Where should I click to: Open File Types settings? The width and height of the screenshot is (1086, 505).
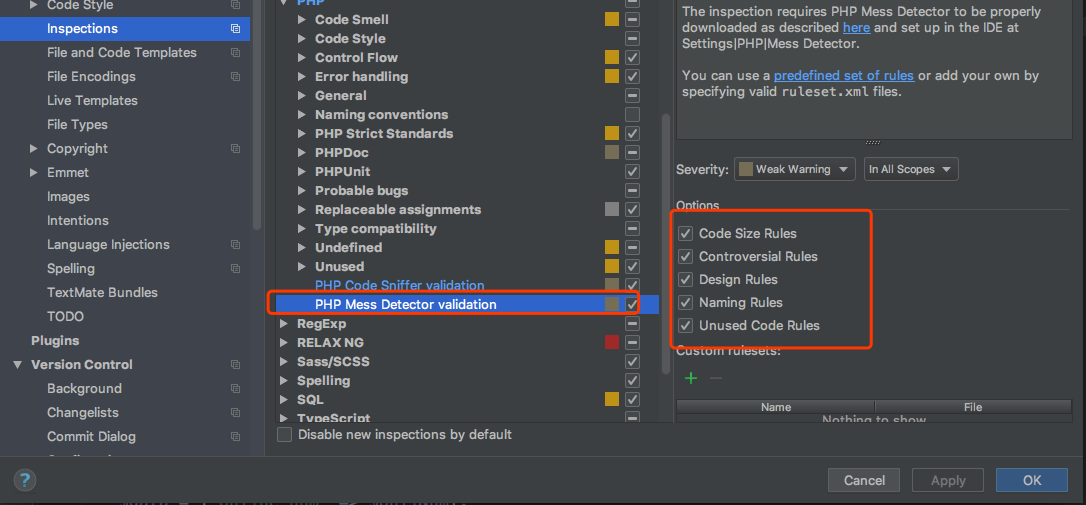(77, 125)
